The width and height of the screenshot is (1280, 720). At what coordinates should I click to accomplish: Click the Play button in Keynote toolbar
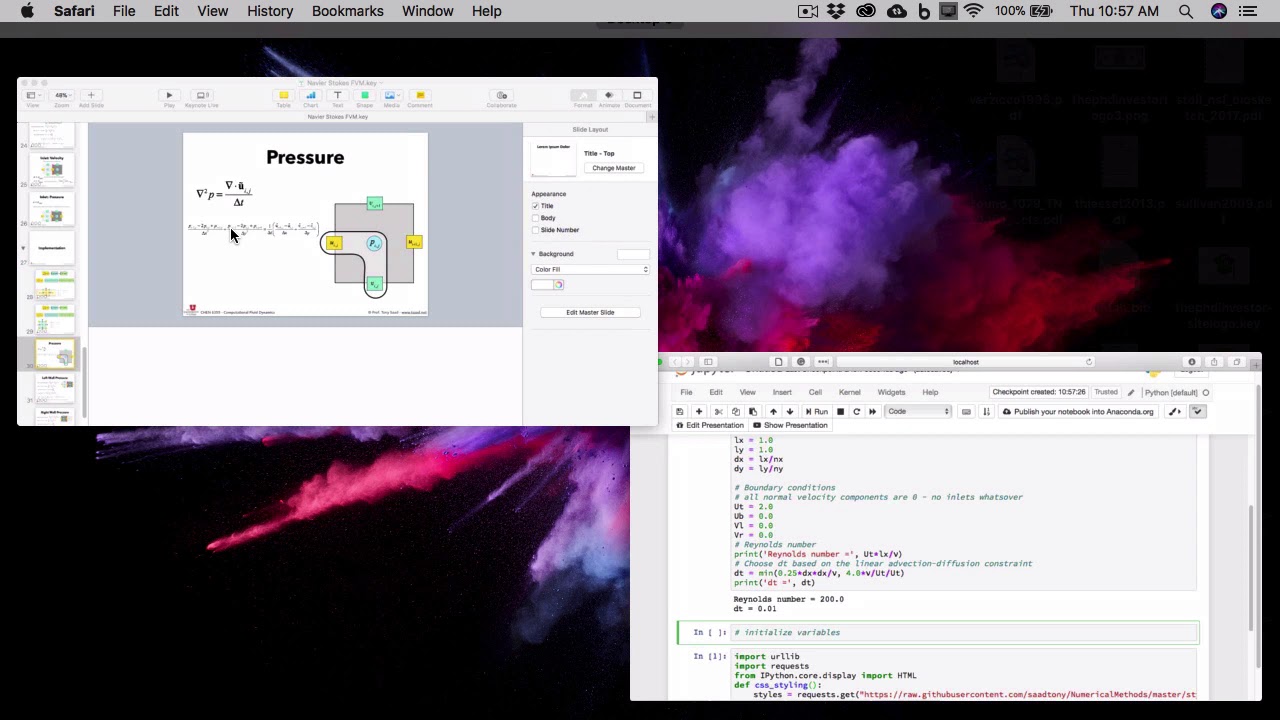pyautogui.click(x=169, y=96)
